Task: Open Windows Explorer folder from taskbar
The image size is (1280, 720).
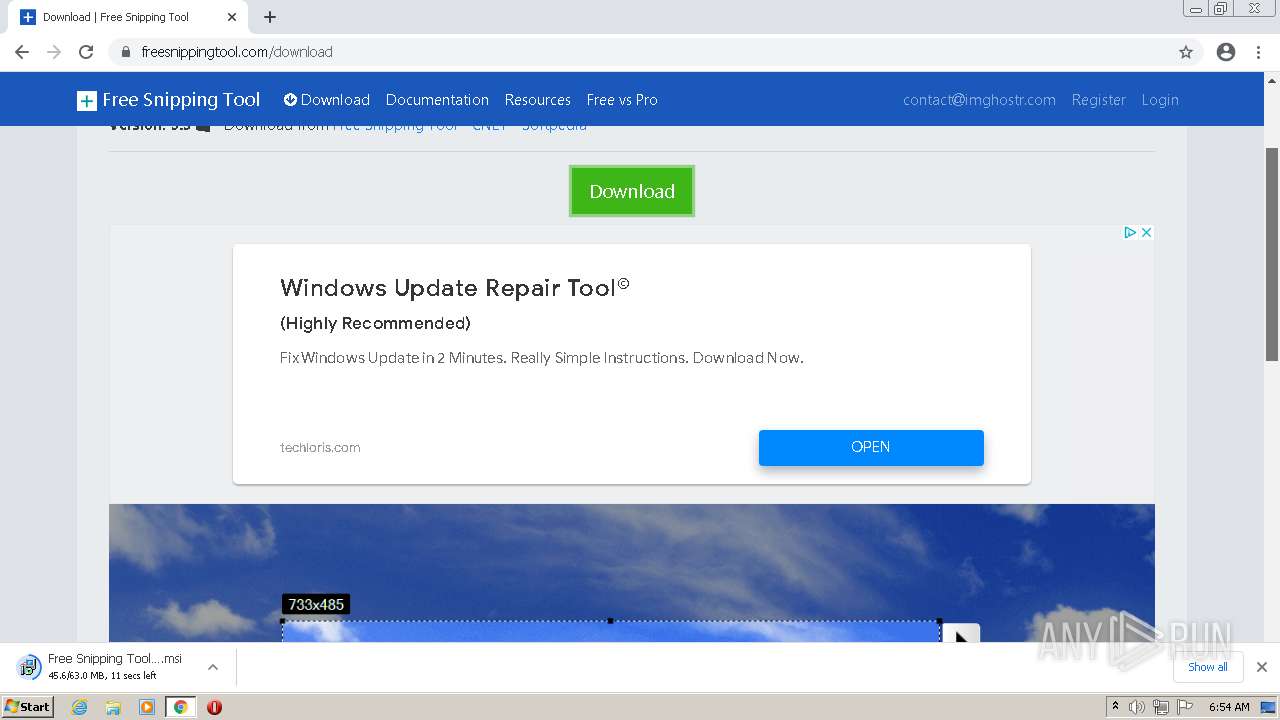Action: click(113, 707)
